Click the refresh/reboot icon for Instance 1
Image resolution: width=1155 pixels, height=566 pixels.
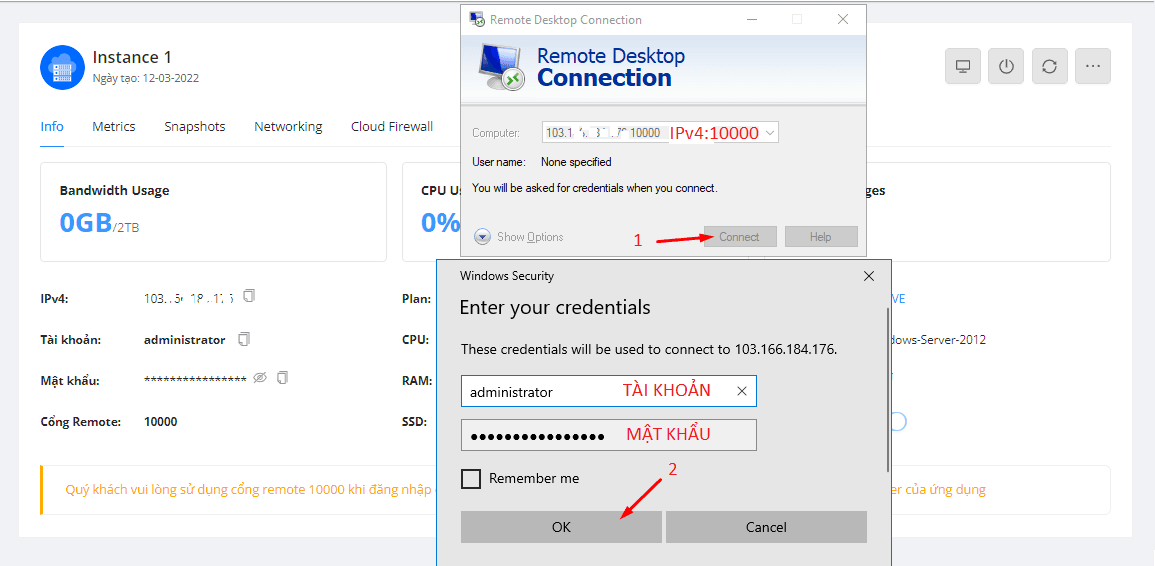pyautogui.click(x=1049, y=67)
